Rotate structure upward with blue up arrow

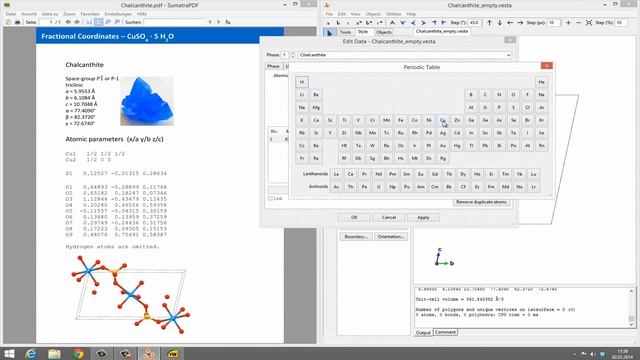click(392, 23)
